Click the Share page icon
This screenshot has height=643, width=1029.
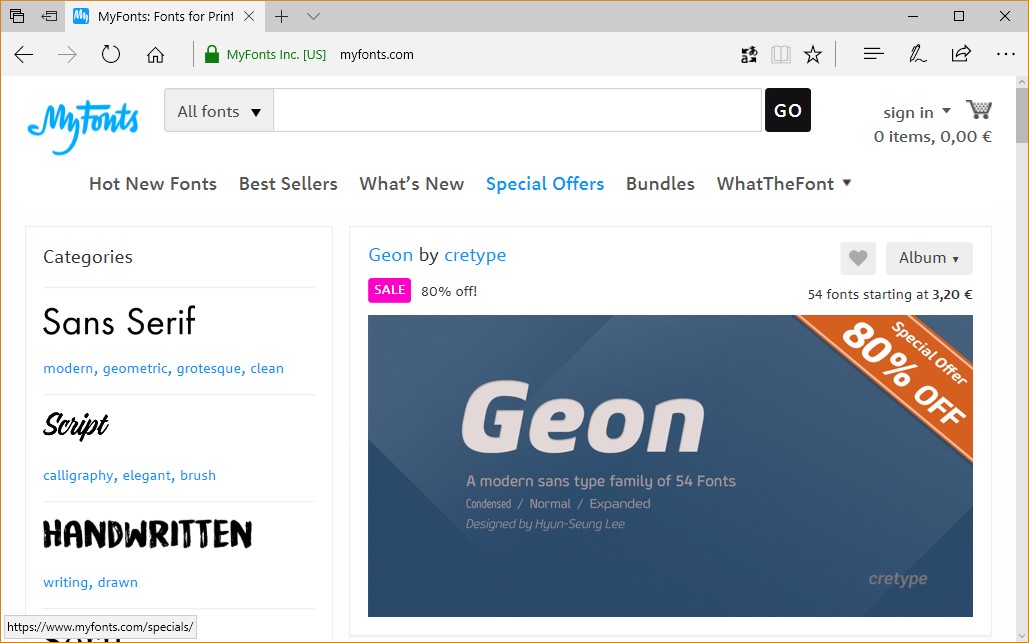pos(961,55)
